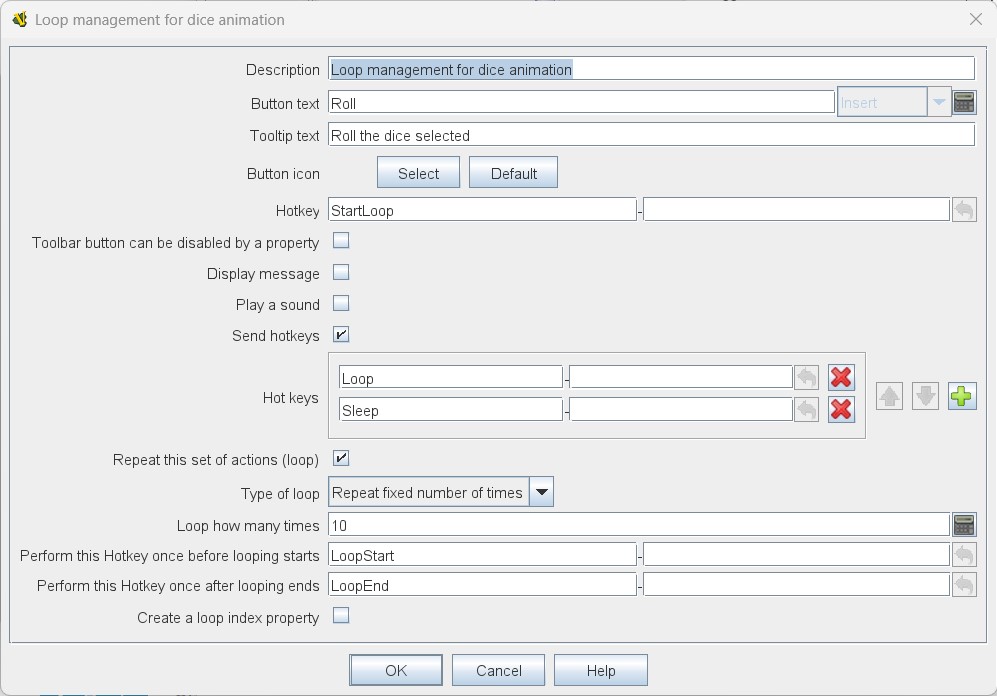Enable Play a sound checkbox
This screenshot has width=997, height=696.
click(341, 303)
